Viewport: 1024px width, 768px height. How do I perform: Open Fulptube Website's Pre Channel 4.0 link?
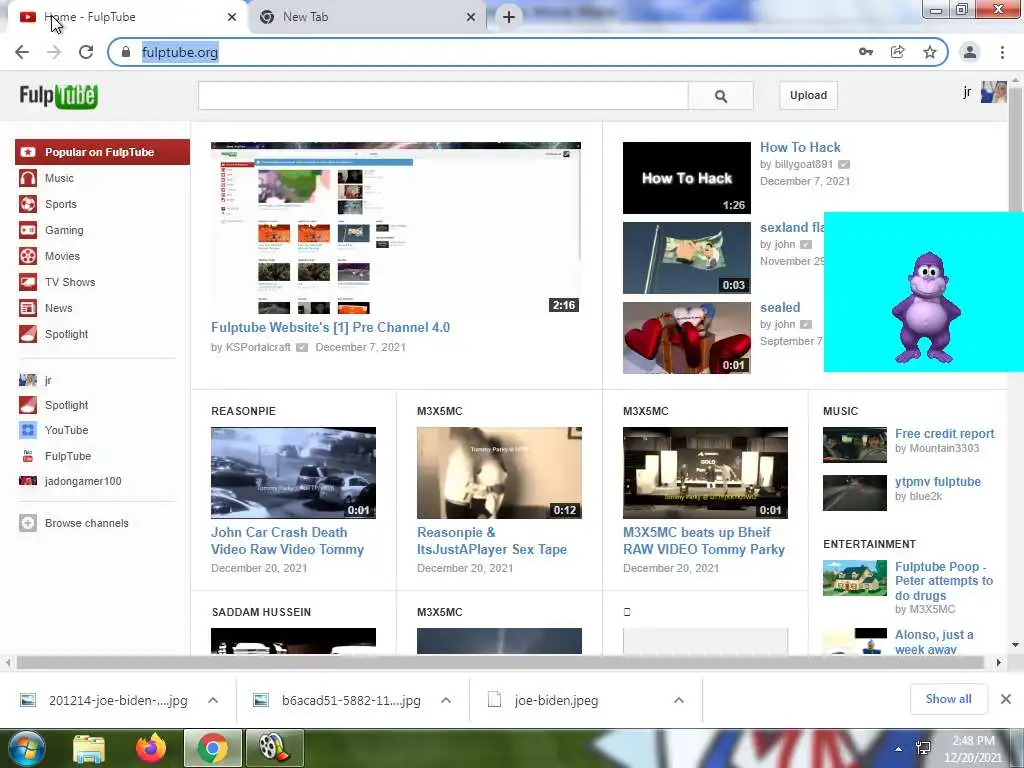pos(330,327)
